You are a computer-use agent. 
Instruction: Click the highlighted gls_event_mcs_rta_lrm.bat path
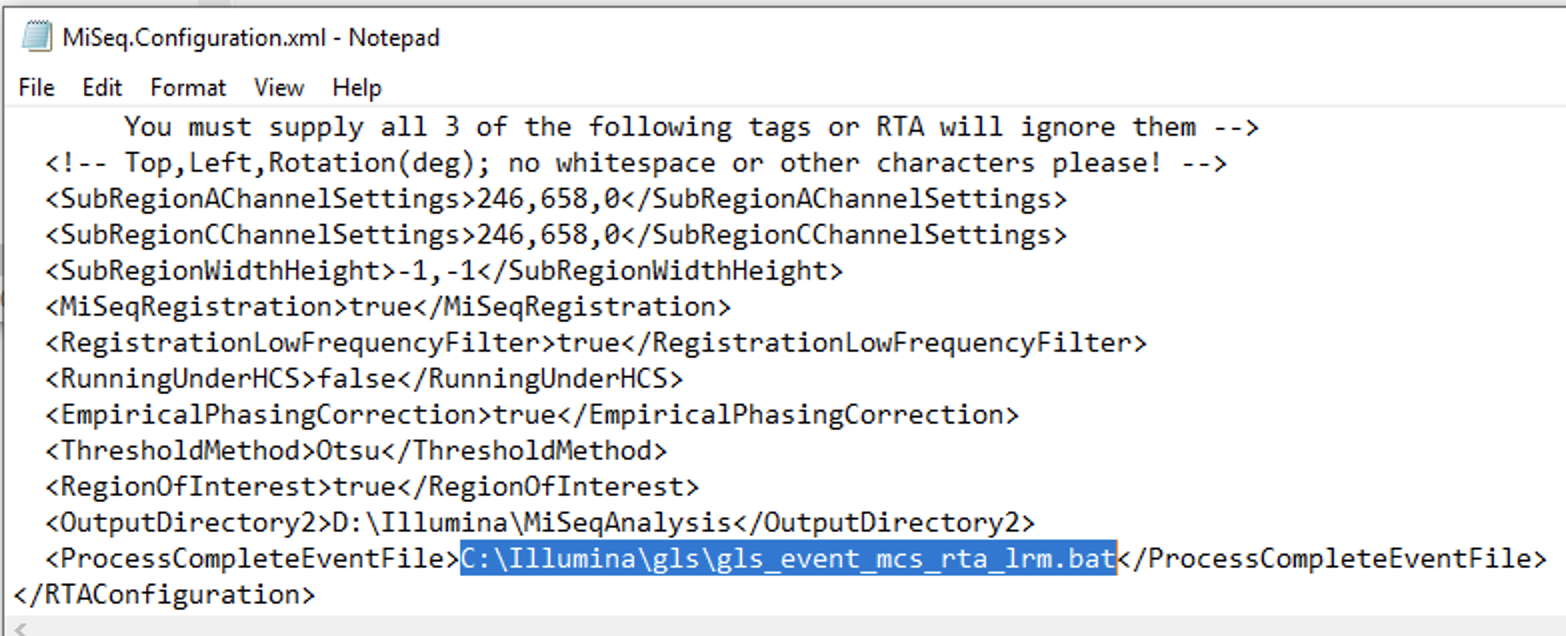pyautogui.click(x=787, y=558)
